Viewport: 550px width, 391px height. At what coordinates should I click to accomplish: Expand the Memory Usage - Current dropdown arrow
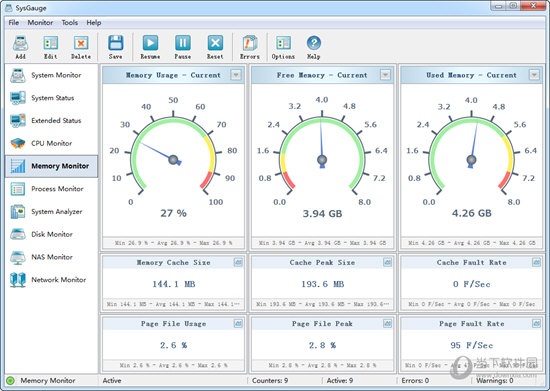point(236,75)
